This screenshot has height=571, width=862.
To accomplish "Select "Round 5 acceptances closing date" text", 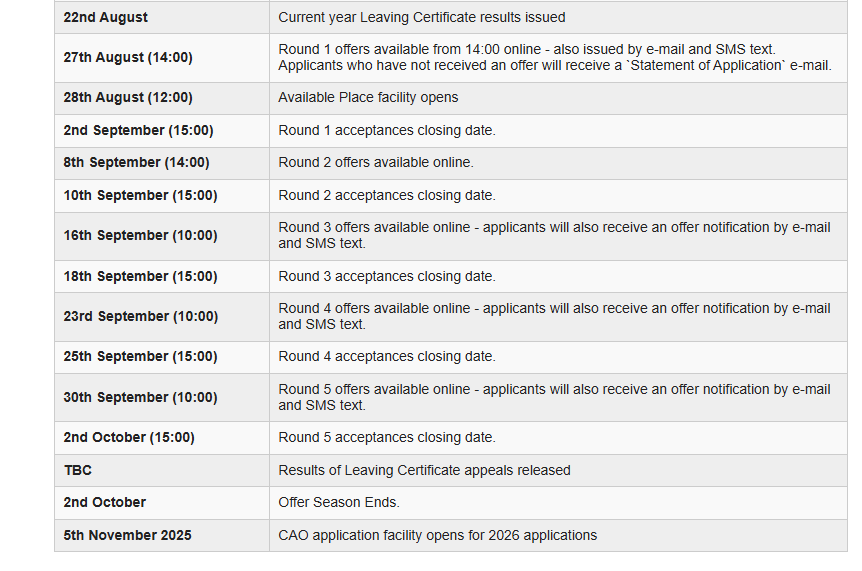I will tap(386, 437).
